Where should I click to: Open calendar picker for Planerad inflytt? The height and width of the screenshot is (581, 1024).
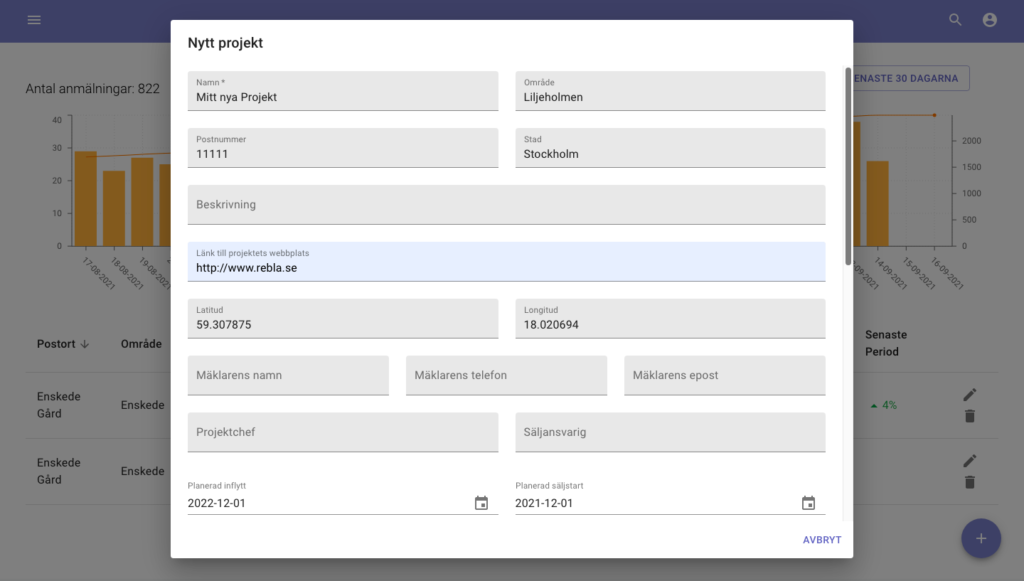coord(481,503)
